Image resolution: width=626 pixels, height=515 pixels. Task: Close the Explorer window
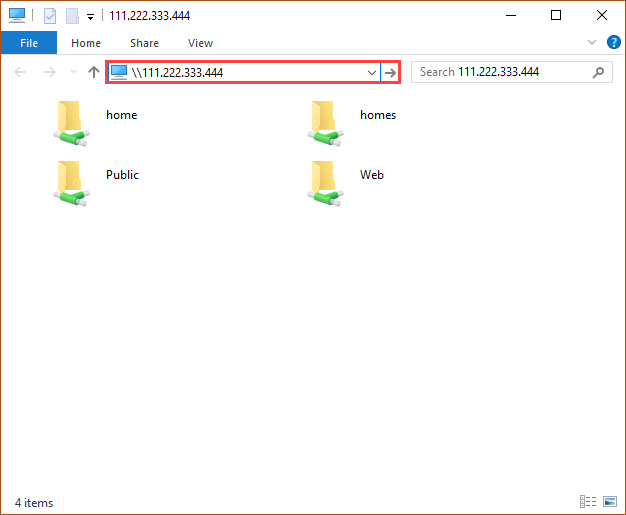point(602,16)
